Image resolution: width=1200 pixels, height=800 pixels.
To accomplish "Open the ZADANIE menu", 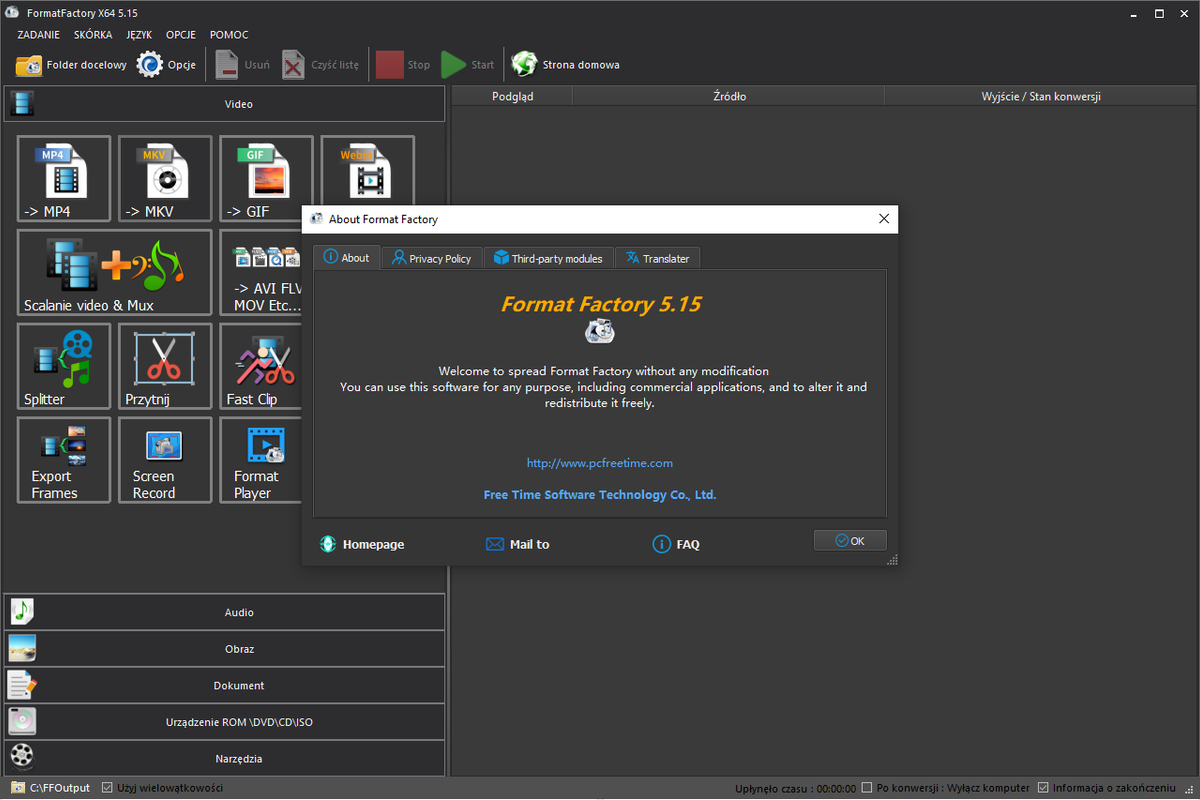I will [x=39, y=35].
